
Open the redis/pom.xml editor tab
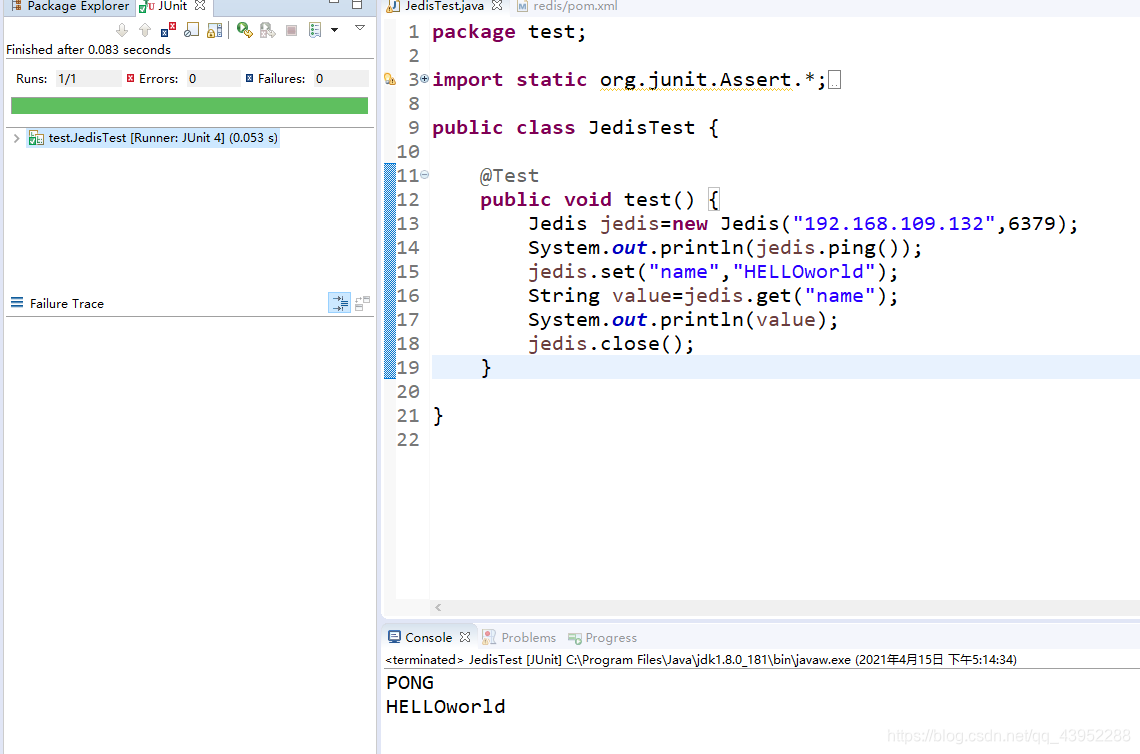click(567, 7)
